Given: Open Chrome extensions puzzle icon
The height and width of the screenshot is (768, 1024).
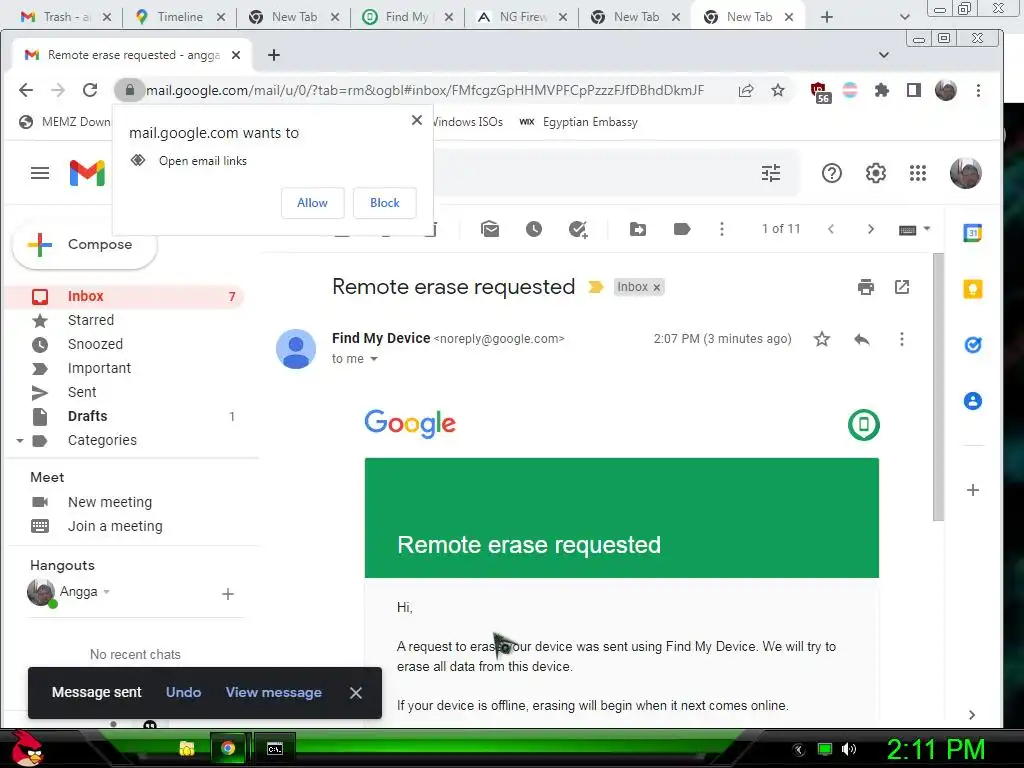Looking at the screenshot, I should pos(882,90).
